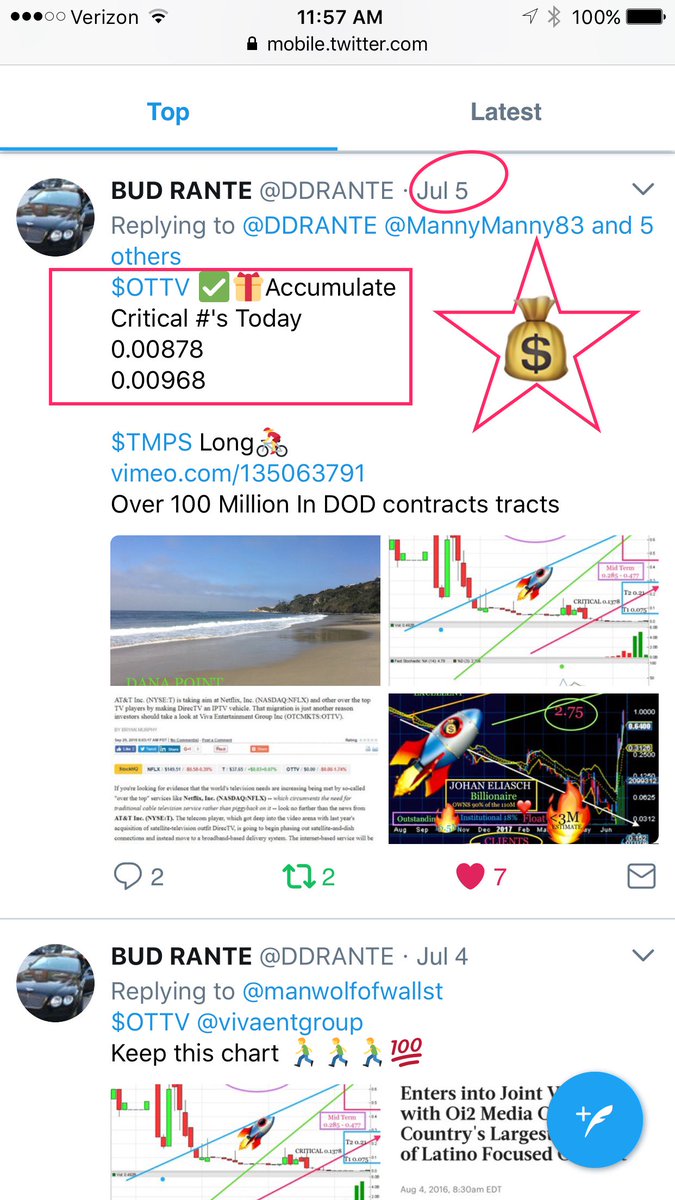
Task: Expand the chevron menu on the Jul 4 tweet
Action: tap(642, 955)
